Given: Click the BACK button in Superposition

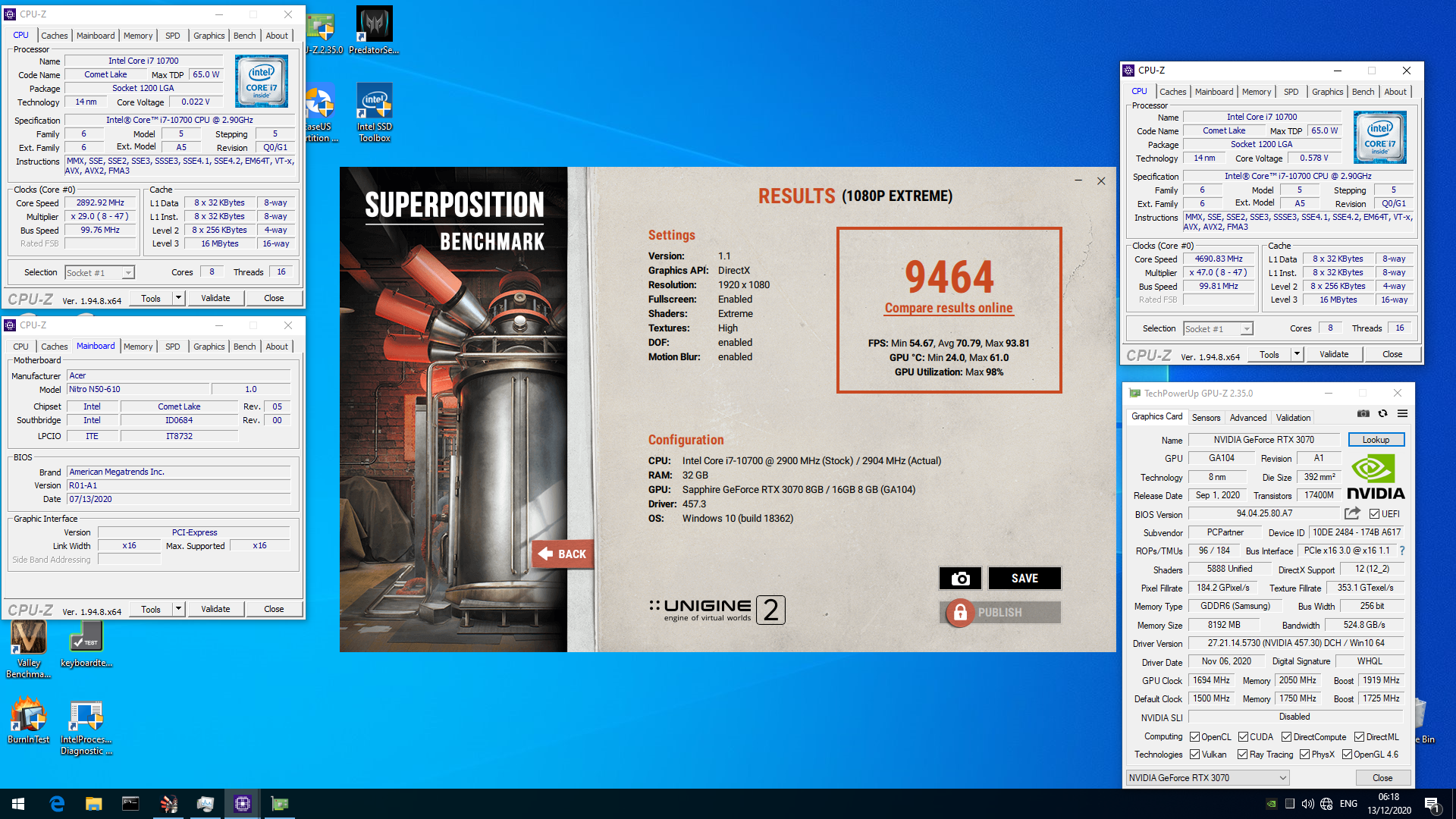Looking at the screenshot, I should [561, 554].
